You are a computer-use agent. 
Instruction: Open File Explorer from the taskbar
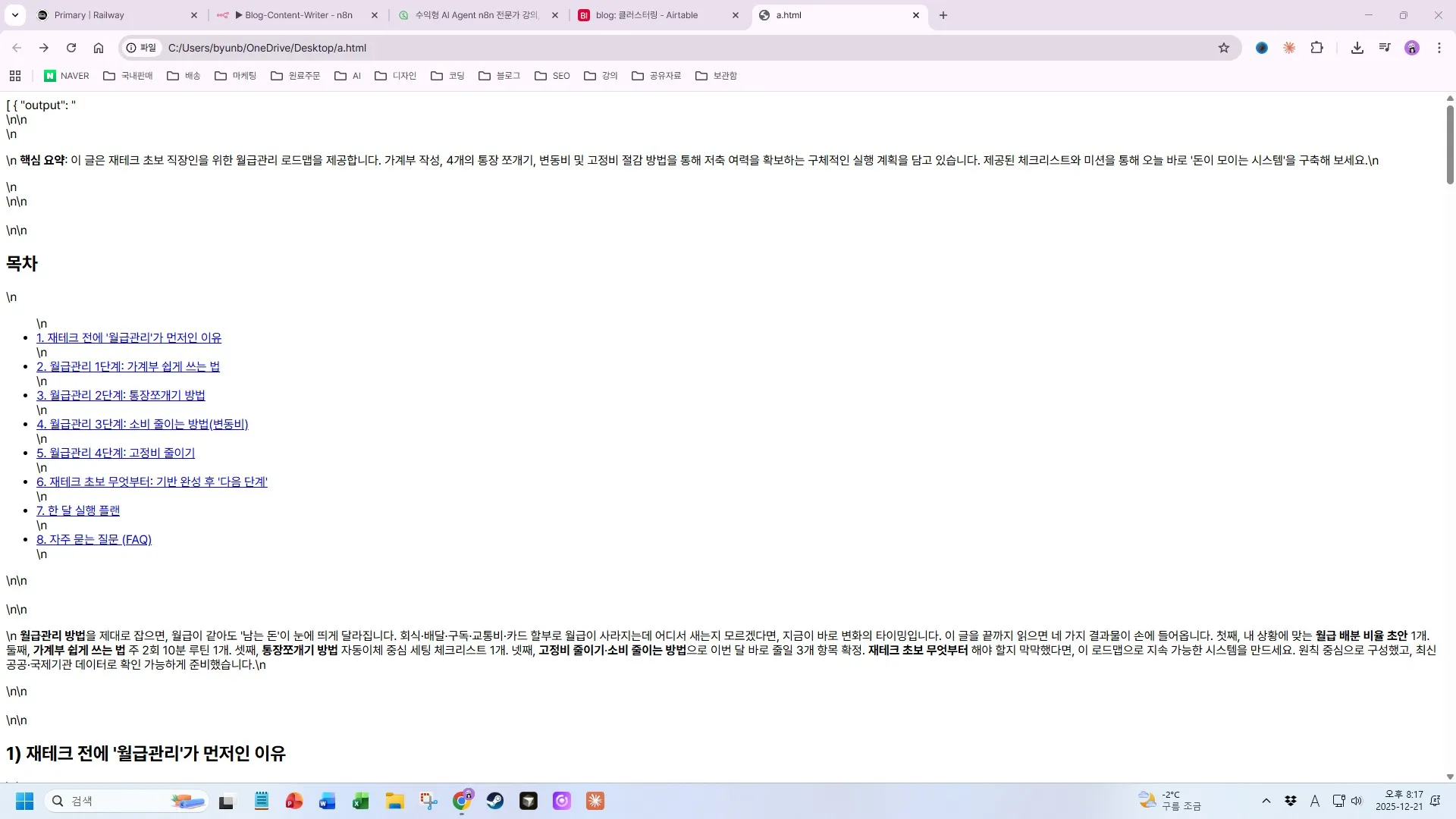pos(394,801)
